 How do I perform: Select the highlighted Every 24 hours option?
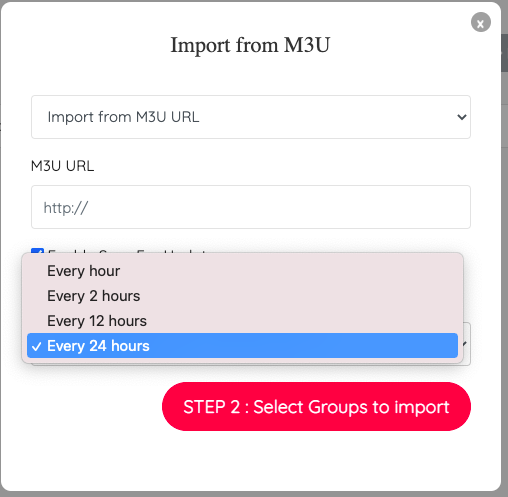pos(242,346)
